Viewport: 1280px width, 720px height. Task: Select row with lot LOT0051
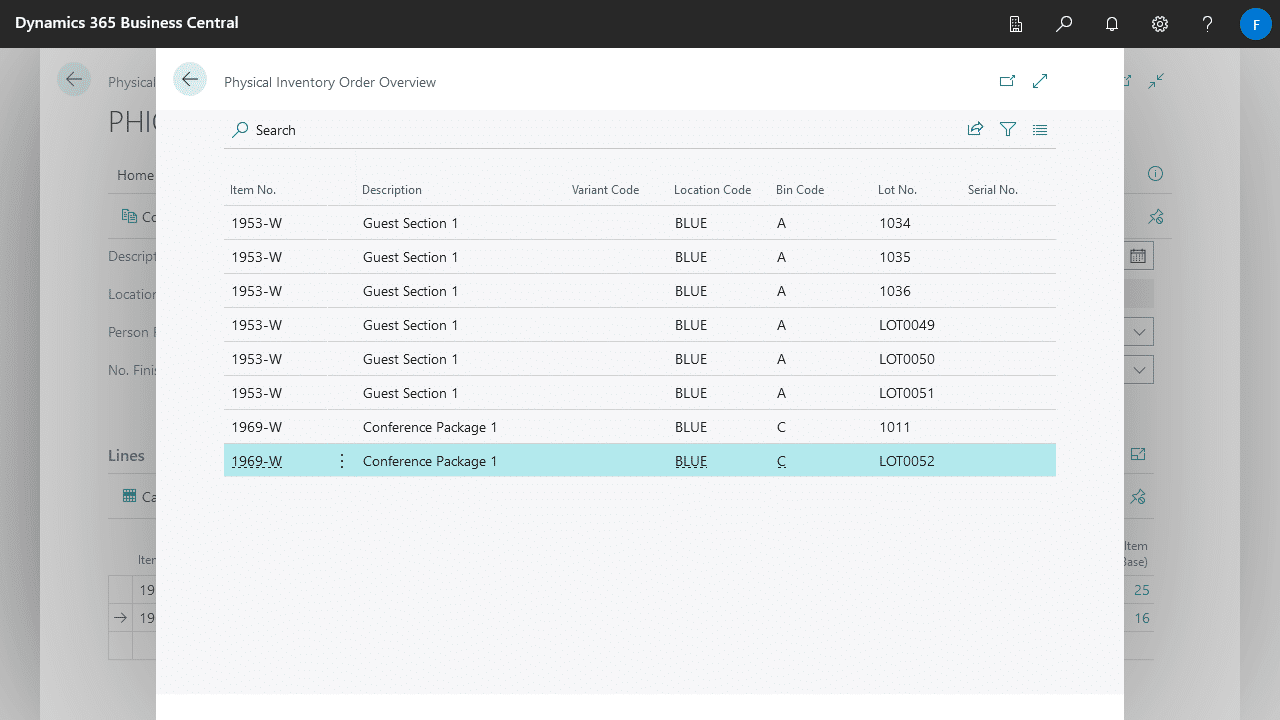pos(640,393)
